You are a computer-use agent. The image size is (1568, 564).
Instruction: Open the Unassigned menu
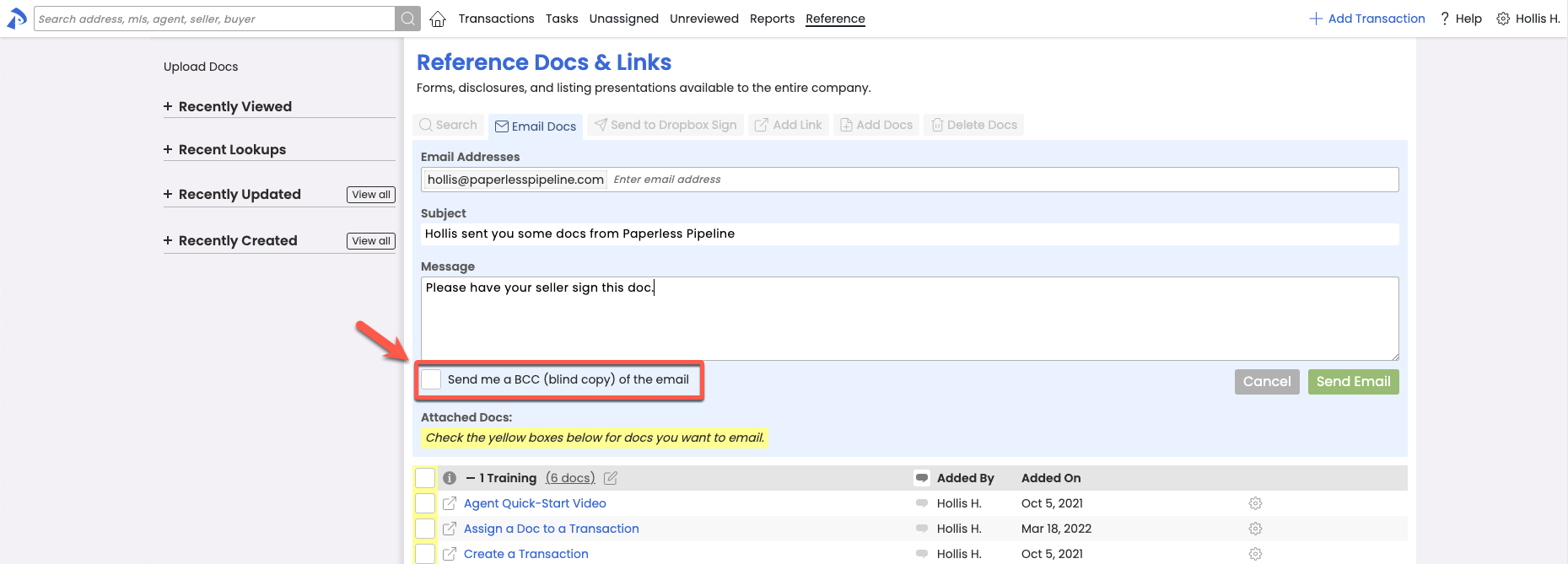[624, 19]
